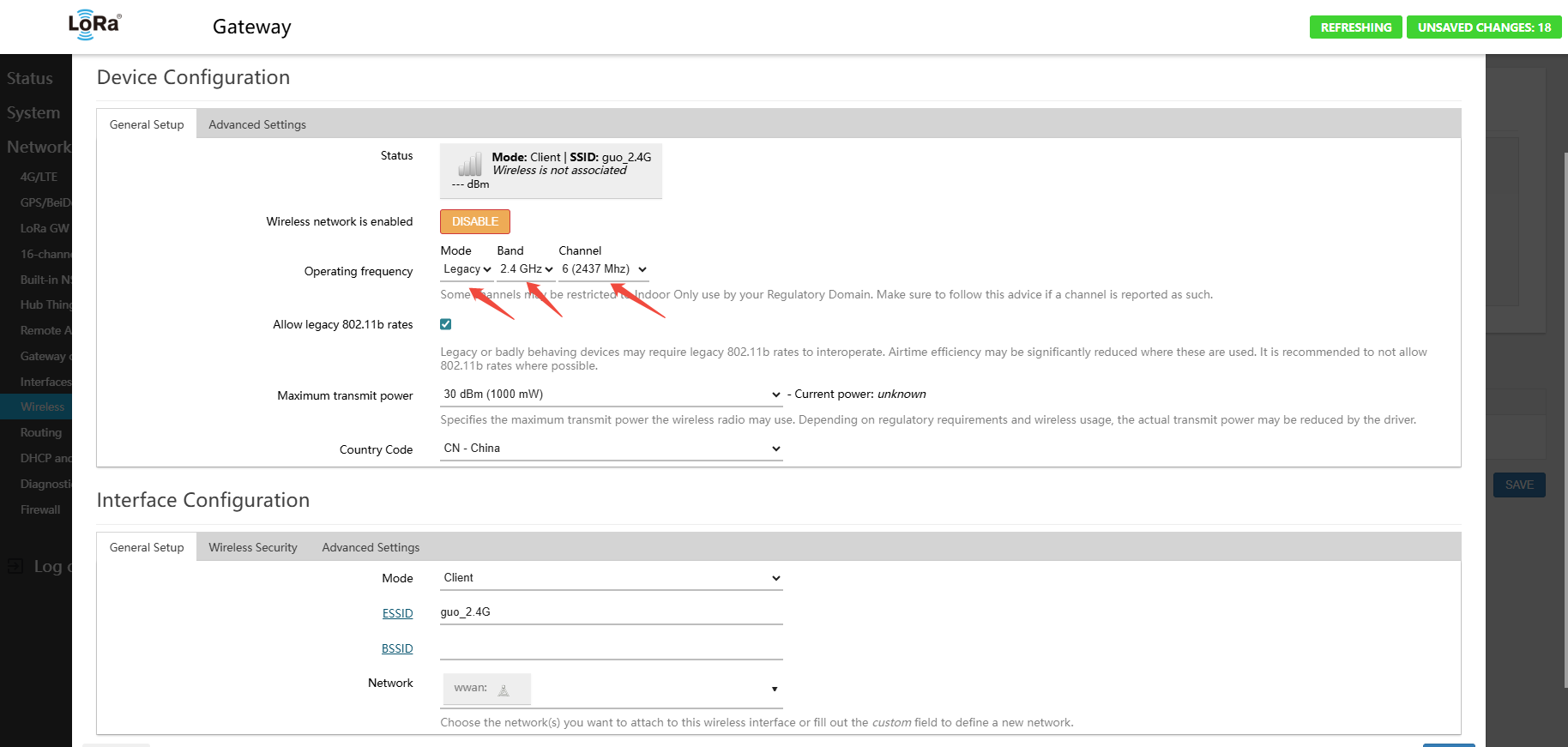Screen dimensions: 1568x747
Task: Click the UNSAVED CHANGES: 18 button
Action: (x=1484, y=27)
